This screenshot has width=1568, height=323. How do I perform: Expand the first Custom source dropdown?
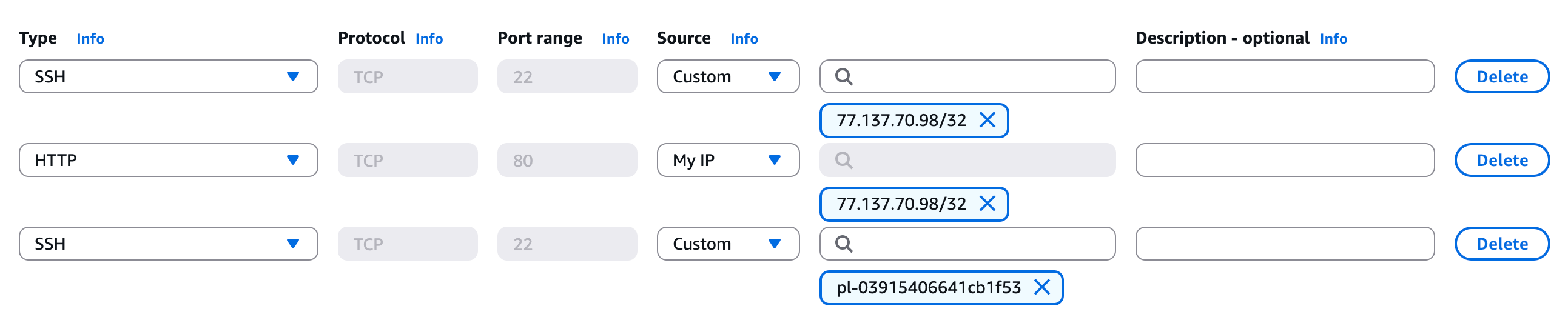pos(728,76)
